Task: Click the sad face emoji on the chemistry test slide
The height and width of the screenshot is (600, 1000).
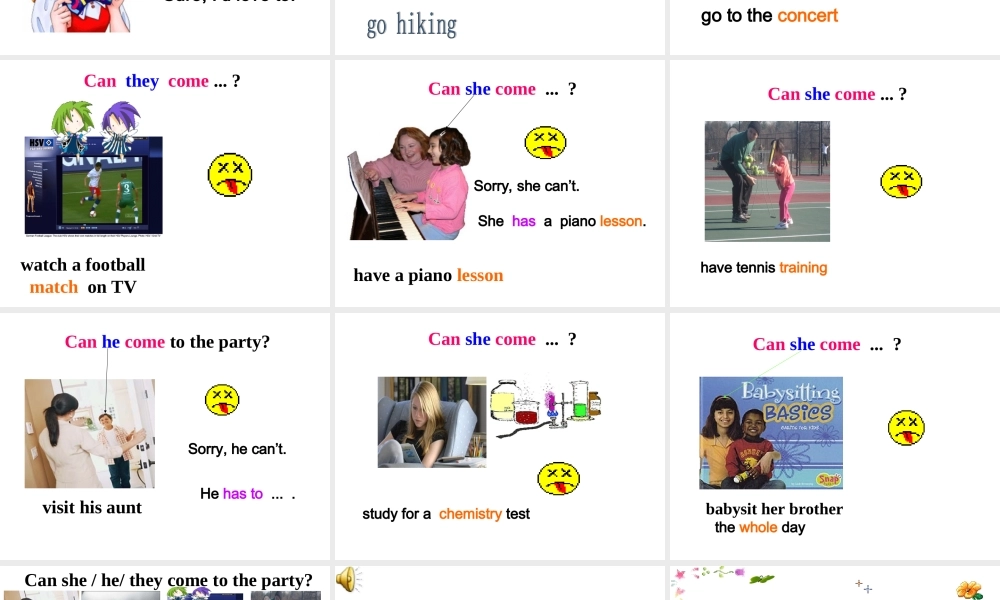Action: pyautogui.click(x=559, y=478)
